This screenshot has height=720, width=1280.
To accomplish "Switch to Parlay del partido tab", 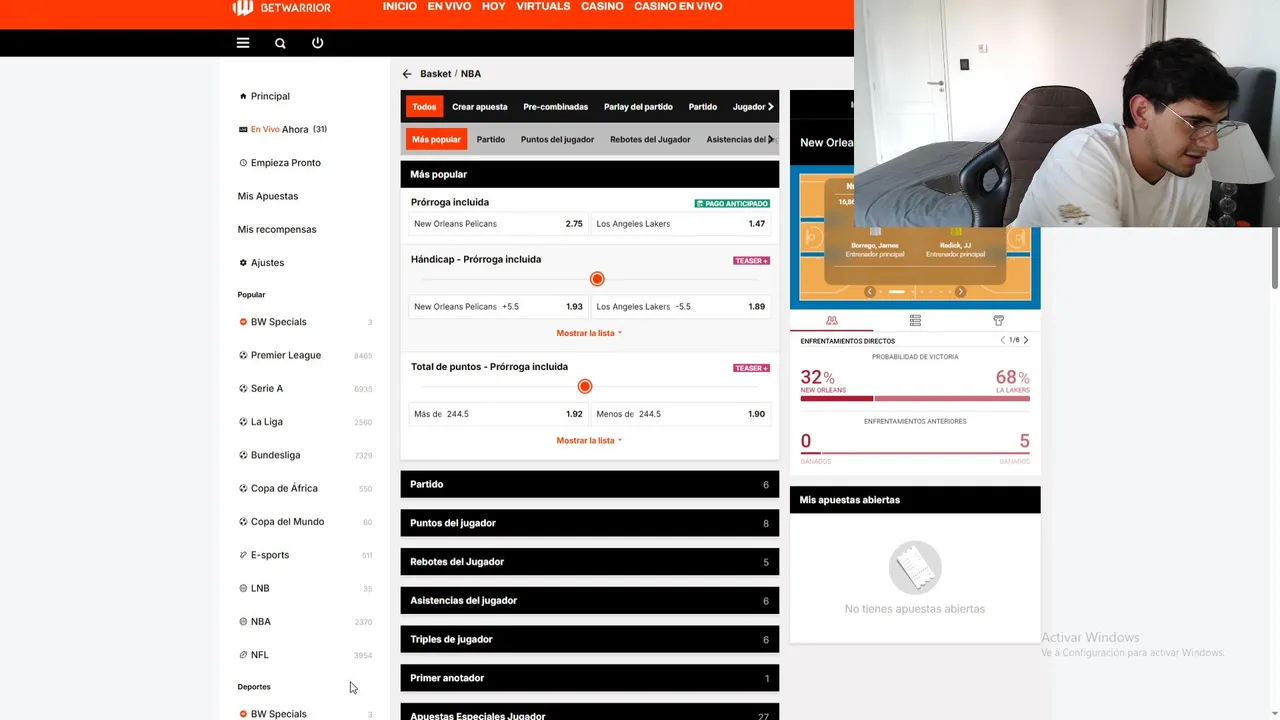I will (x=638, y=107).
